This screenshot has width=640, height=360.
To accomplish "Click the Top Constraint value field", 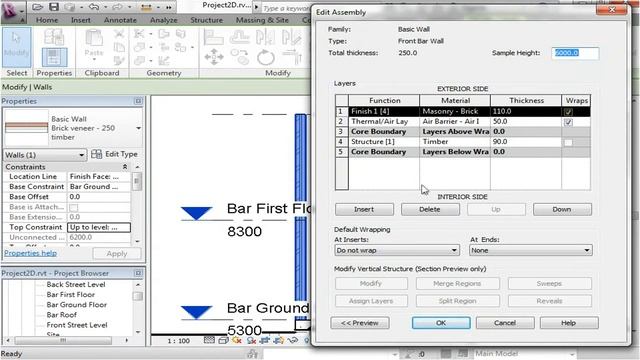I will [x=99, y=227].
